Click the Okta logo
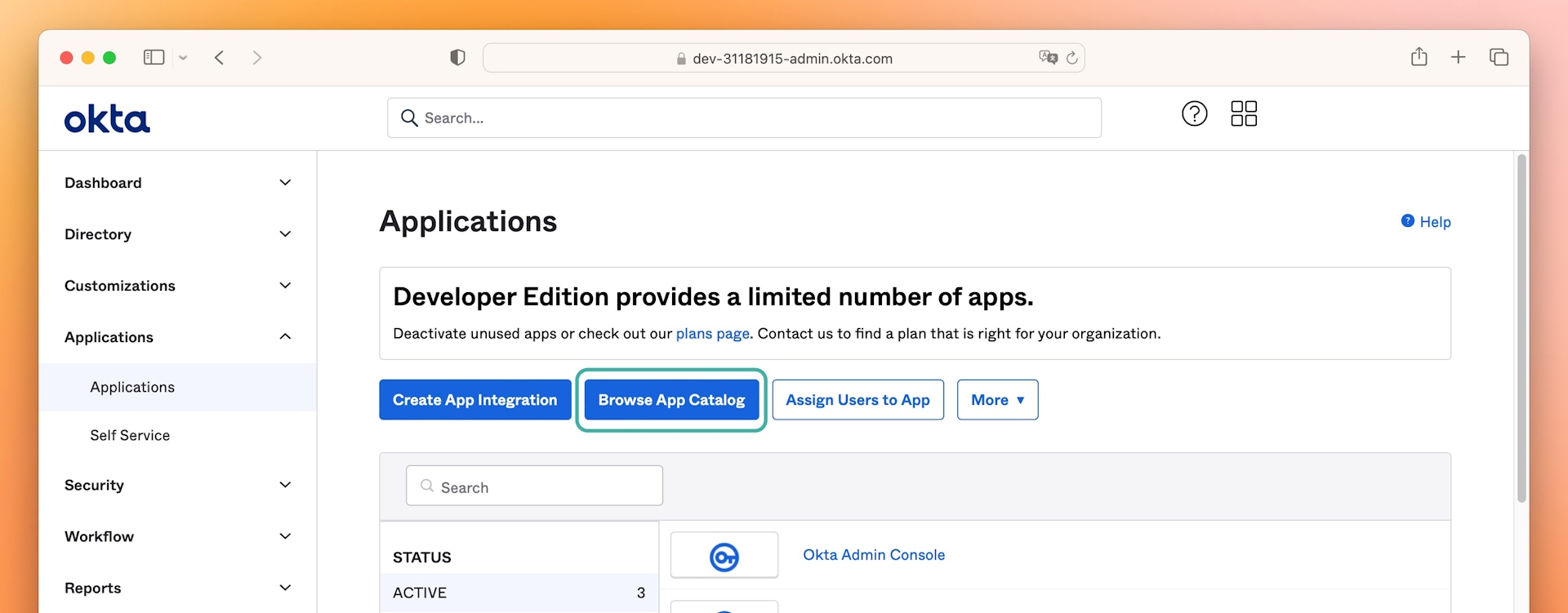1568x613 pixels. point(107,119)
